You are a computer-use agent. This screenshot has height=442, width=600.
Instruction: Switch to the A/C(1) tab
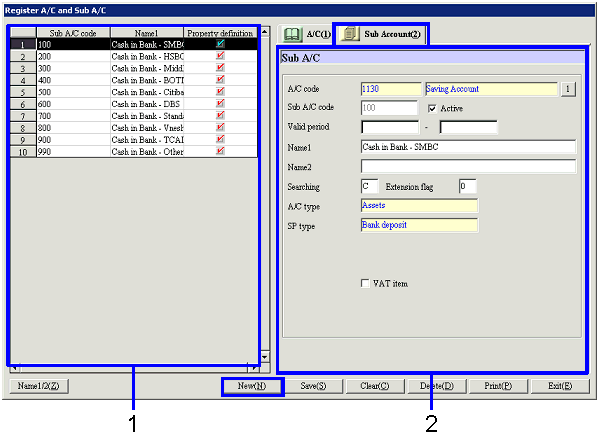304,34
